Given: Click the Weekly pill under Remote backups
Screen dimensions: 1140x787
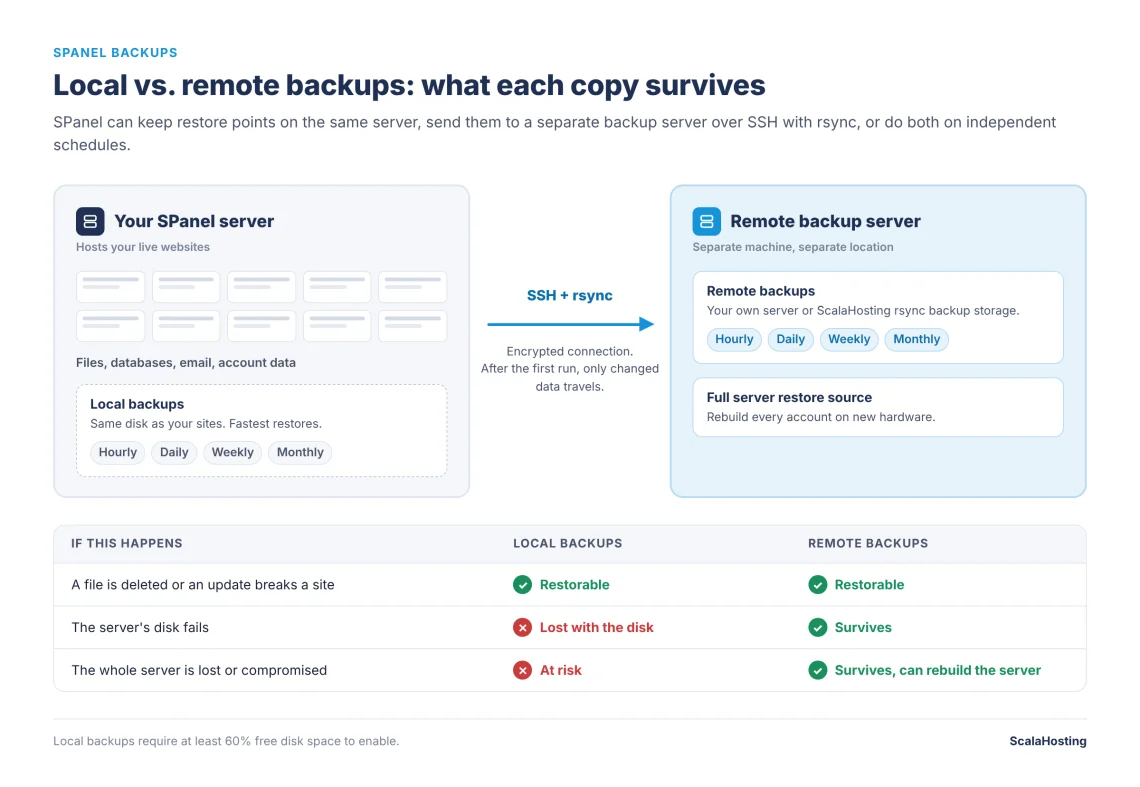Looking at the screenshot, I should click(x=849, y=339).
